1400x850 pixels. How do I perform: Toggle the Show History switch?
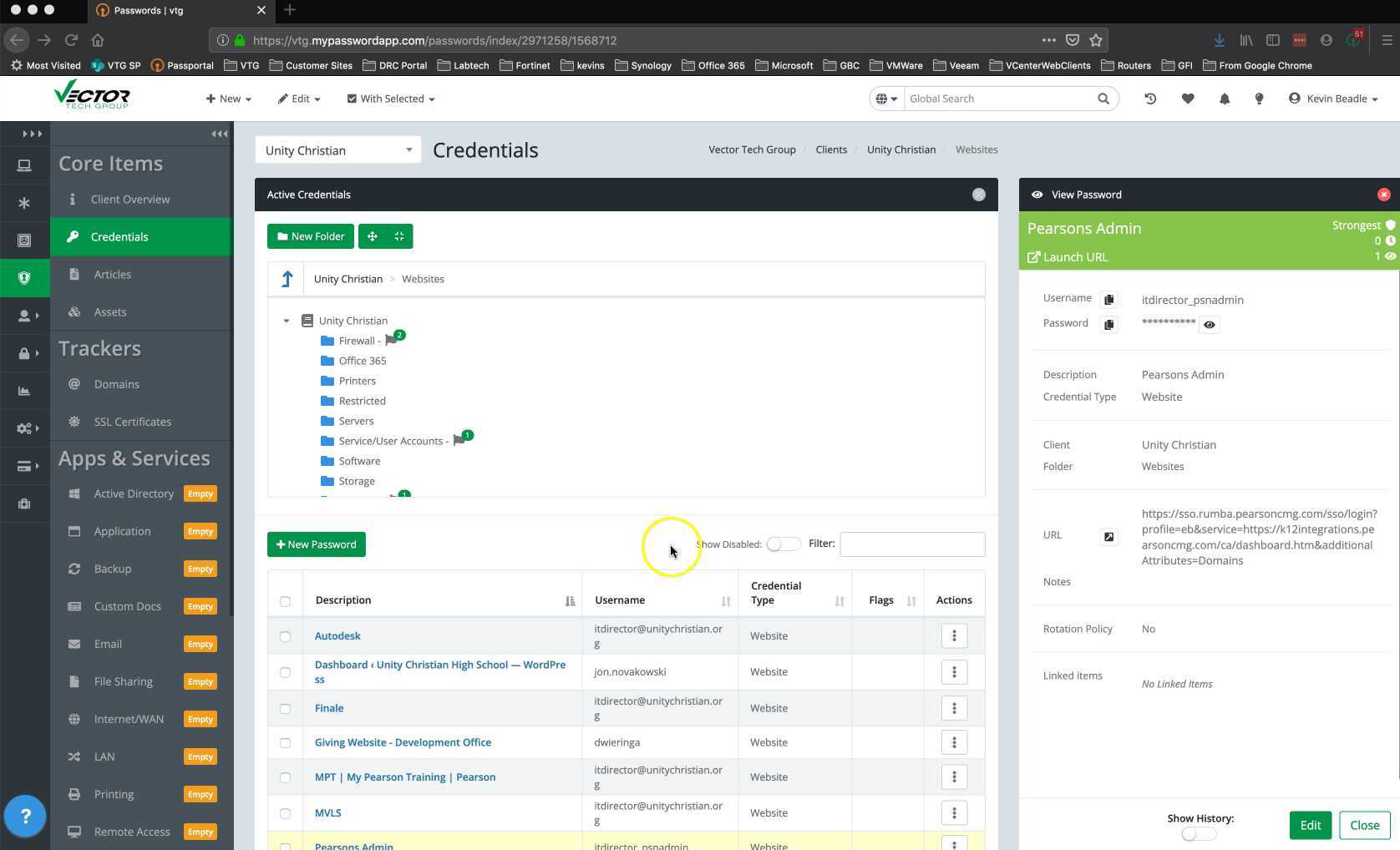(1199, 834)
